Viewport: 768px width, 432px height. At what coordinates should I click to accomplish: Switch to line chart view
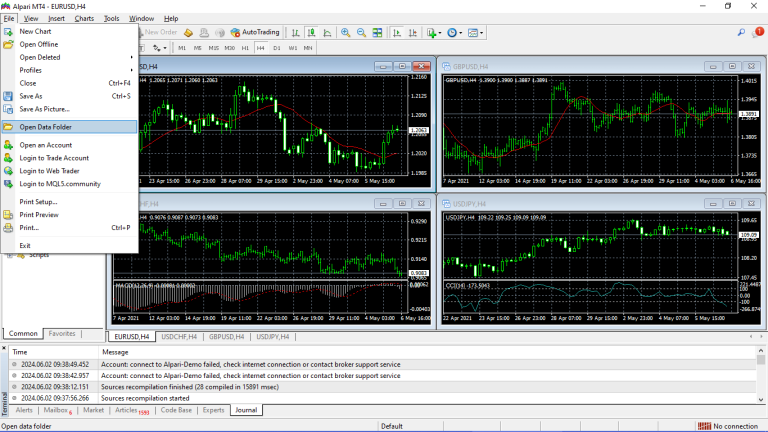pyautogui.click(x=327, y=33)
